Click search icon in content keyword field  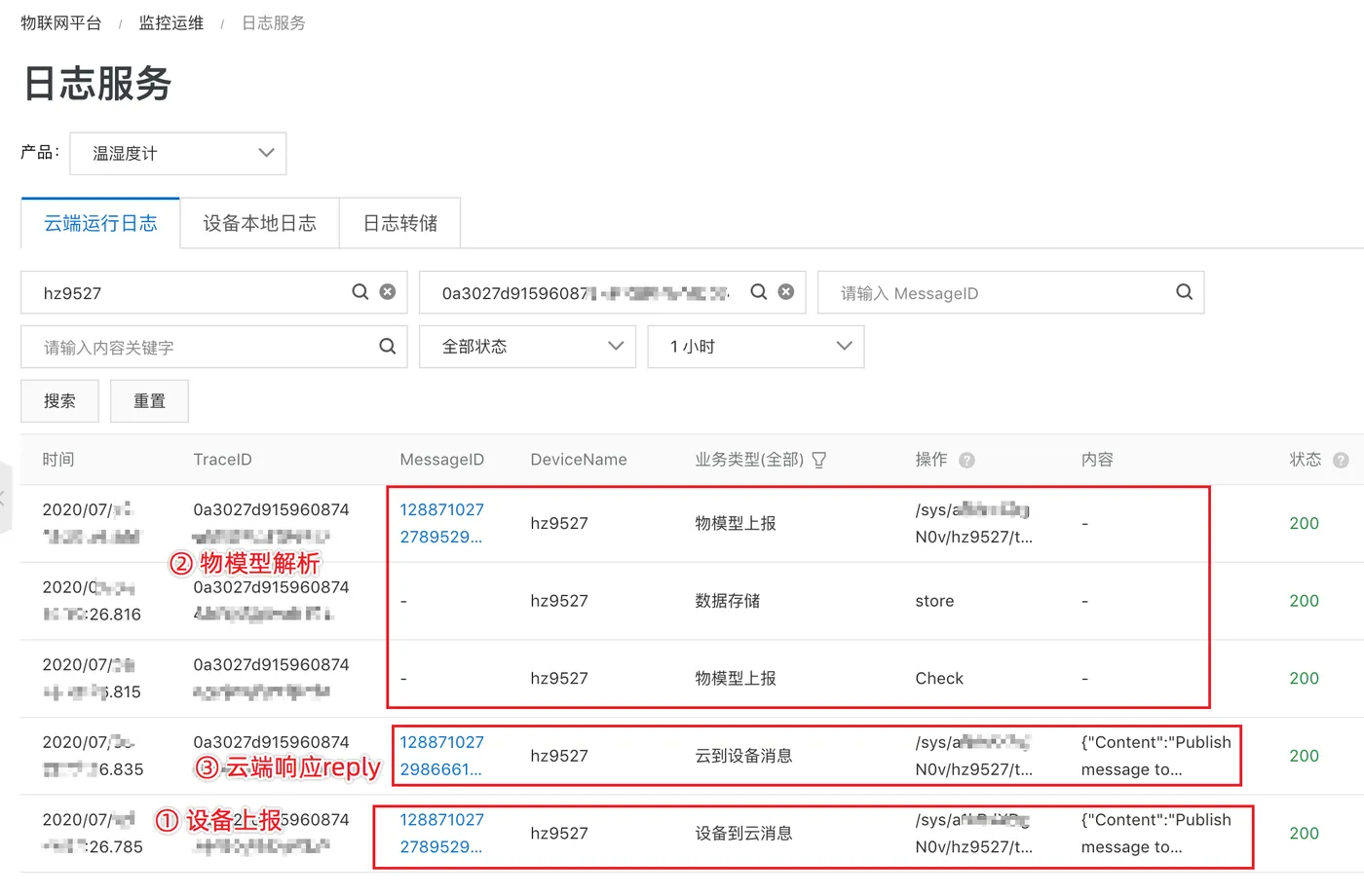pos(387,347)
